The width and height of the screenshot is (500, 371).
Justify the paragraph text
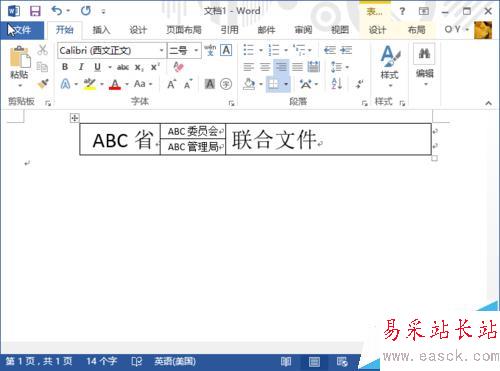click(x=297, y=67)
